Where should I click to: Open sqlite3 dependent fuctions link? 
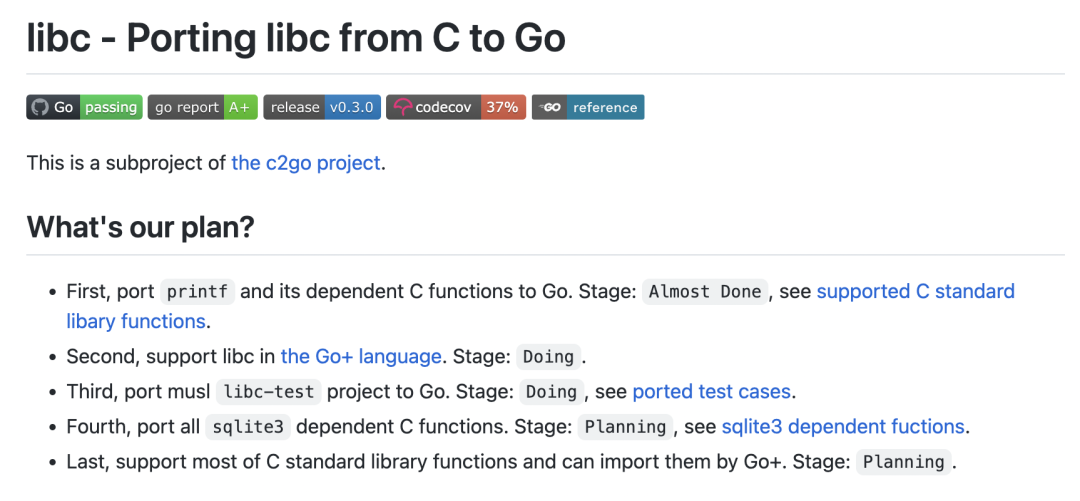click(x=843, y=427)
